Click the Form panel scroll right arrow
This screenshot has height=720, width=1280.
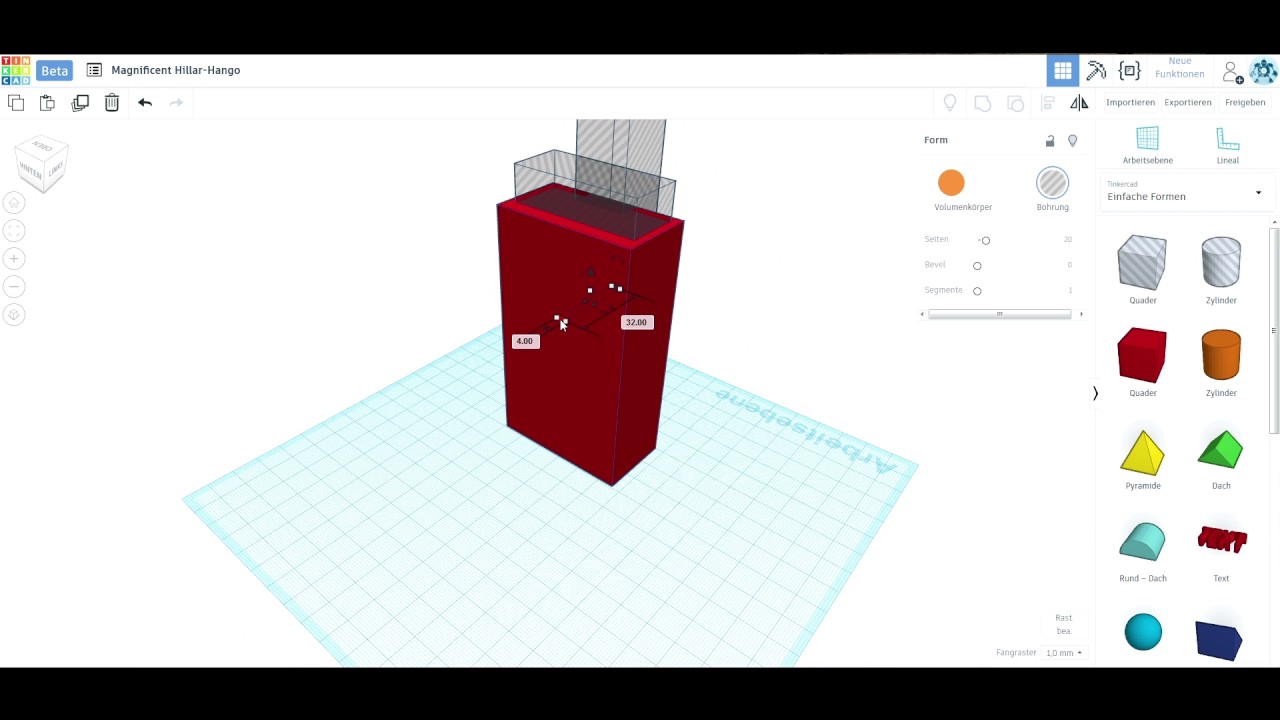1081,315
